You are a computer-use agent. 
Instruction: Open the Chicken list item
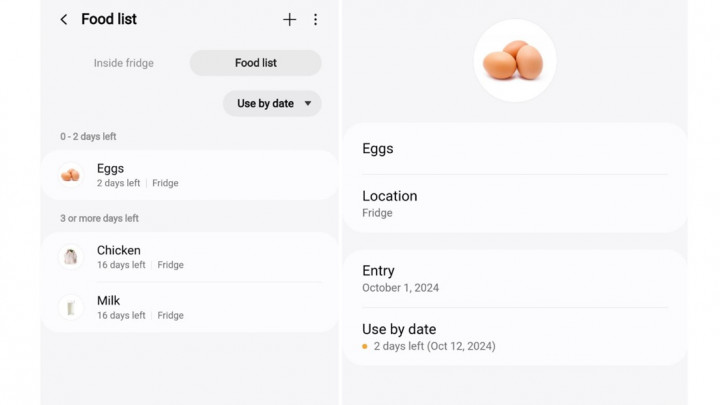[190, 257]
